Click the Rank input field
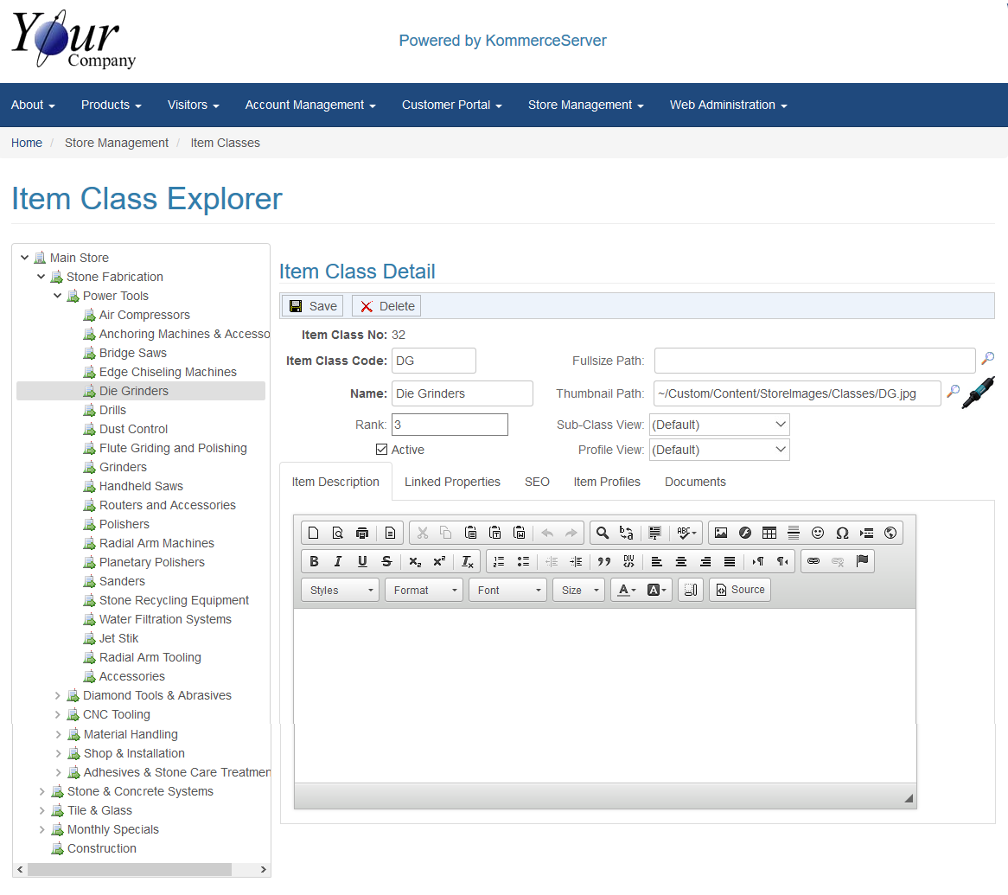This screenshot has width=1008, height=895. pyautogui.click(x=449, y=425)
